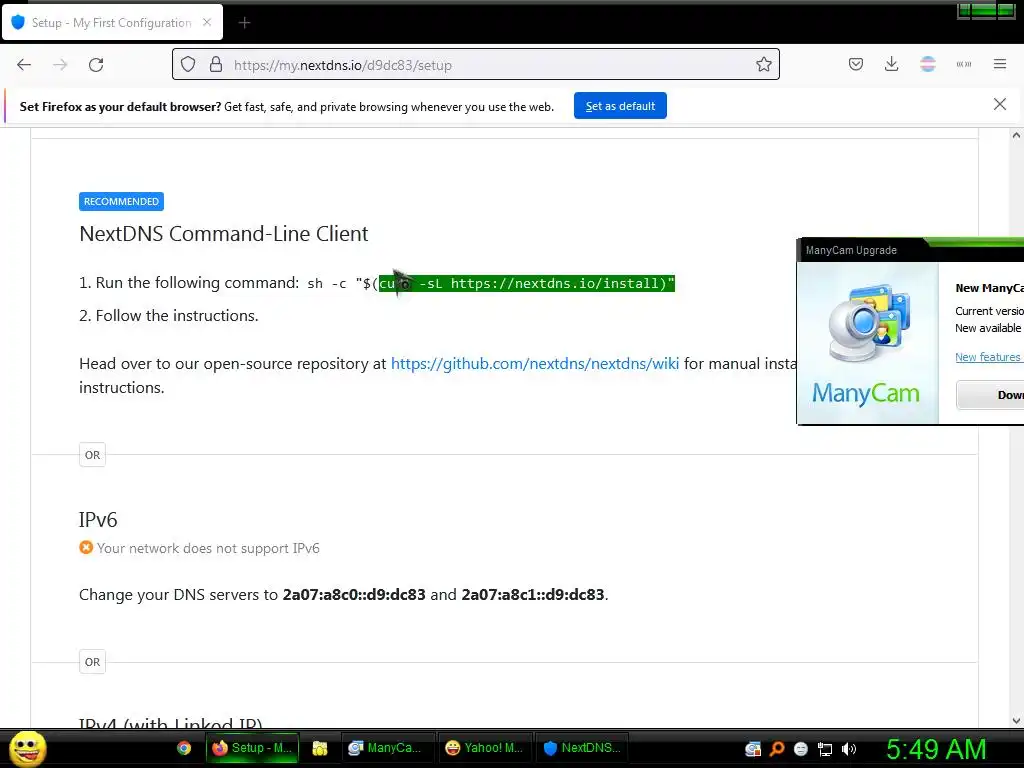Click Download button in ManyCam Upgrade
Viewport: 1024px width, 768px height.
point(991,395)
